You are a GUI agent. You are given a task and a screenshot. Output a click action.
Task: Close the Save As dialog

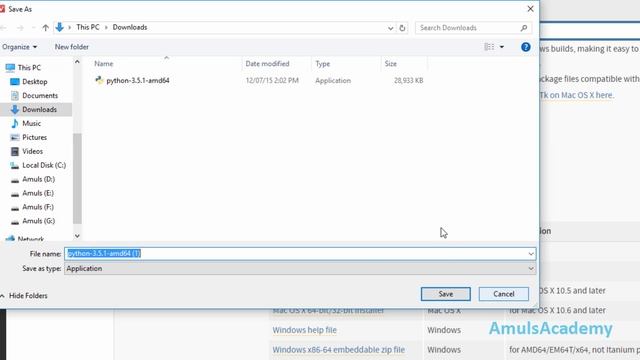coord(530,9)
